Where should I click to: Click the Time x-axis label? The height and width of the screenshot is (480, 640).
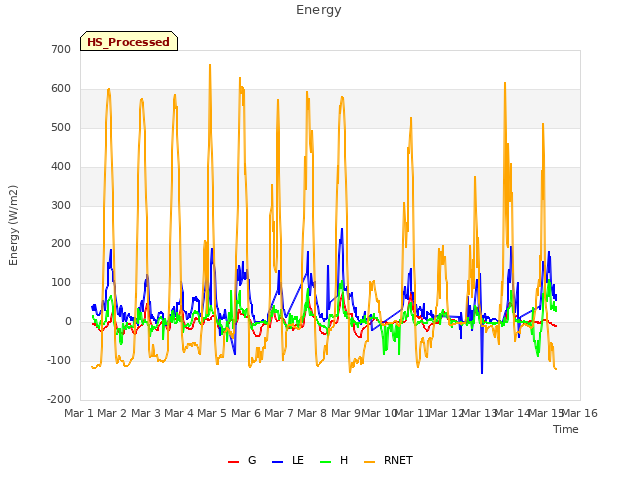tap(566, 429)
